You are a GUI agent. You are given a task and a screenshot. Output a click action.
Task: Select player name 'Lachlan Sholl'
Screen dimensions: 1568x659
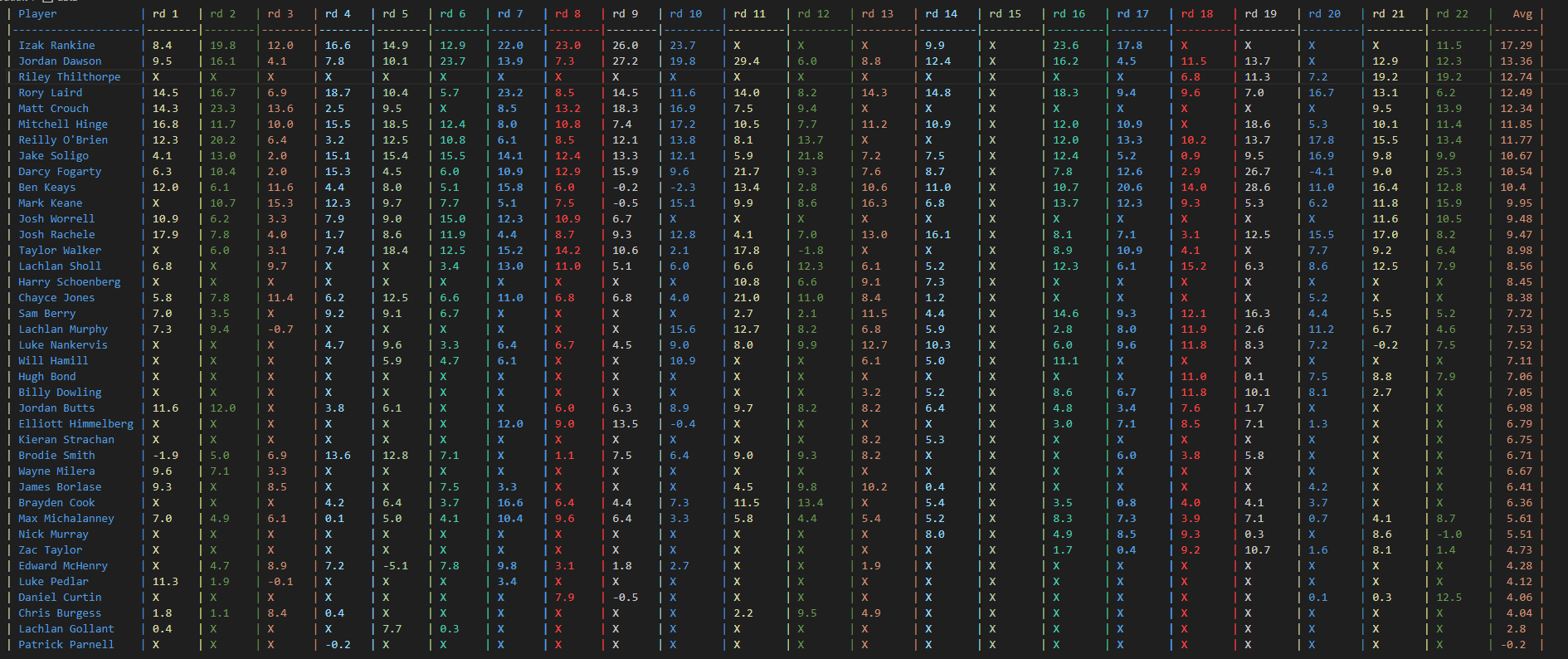60,266
